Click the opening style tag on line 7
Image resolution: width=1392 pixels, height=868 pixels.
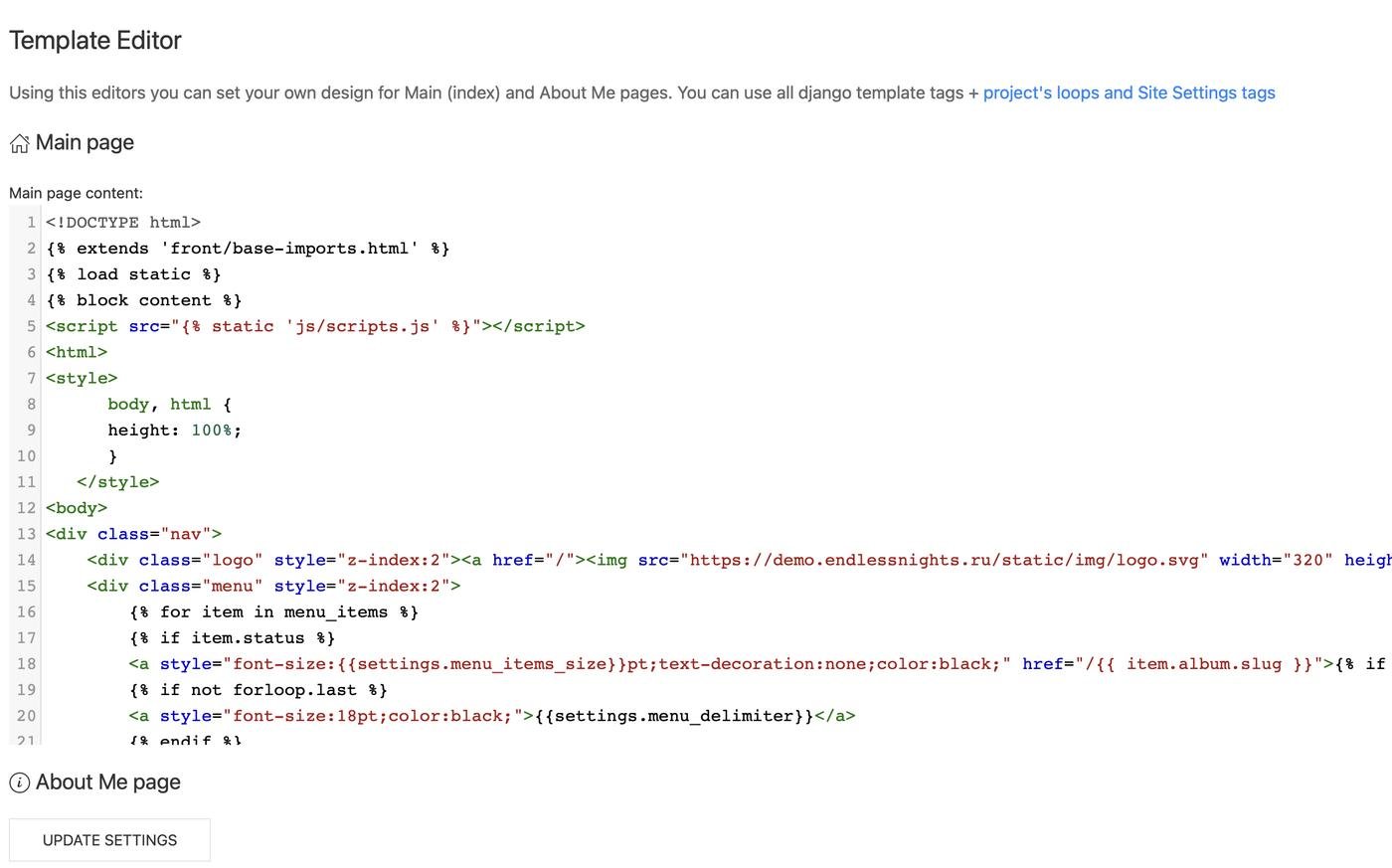tap(82, 379)
